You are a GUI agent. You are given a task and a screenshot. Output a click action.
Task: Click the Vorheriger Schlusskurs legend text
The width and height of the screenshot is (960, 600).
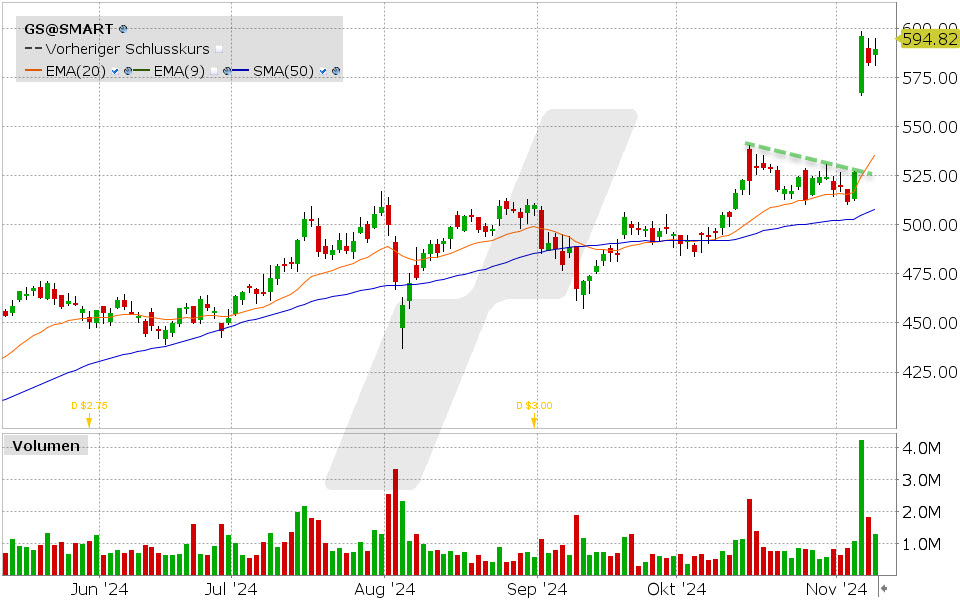click(127, 49)
